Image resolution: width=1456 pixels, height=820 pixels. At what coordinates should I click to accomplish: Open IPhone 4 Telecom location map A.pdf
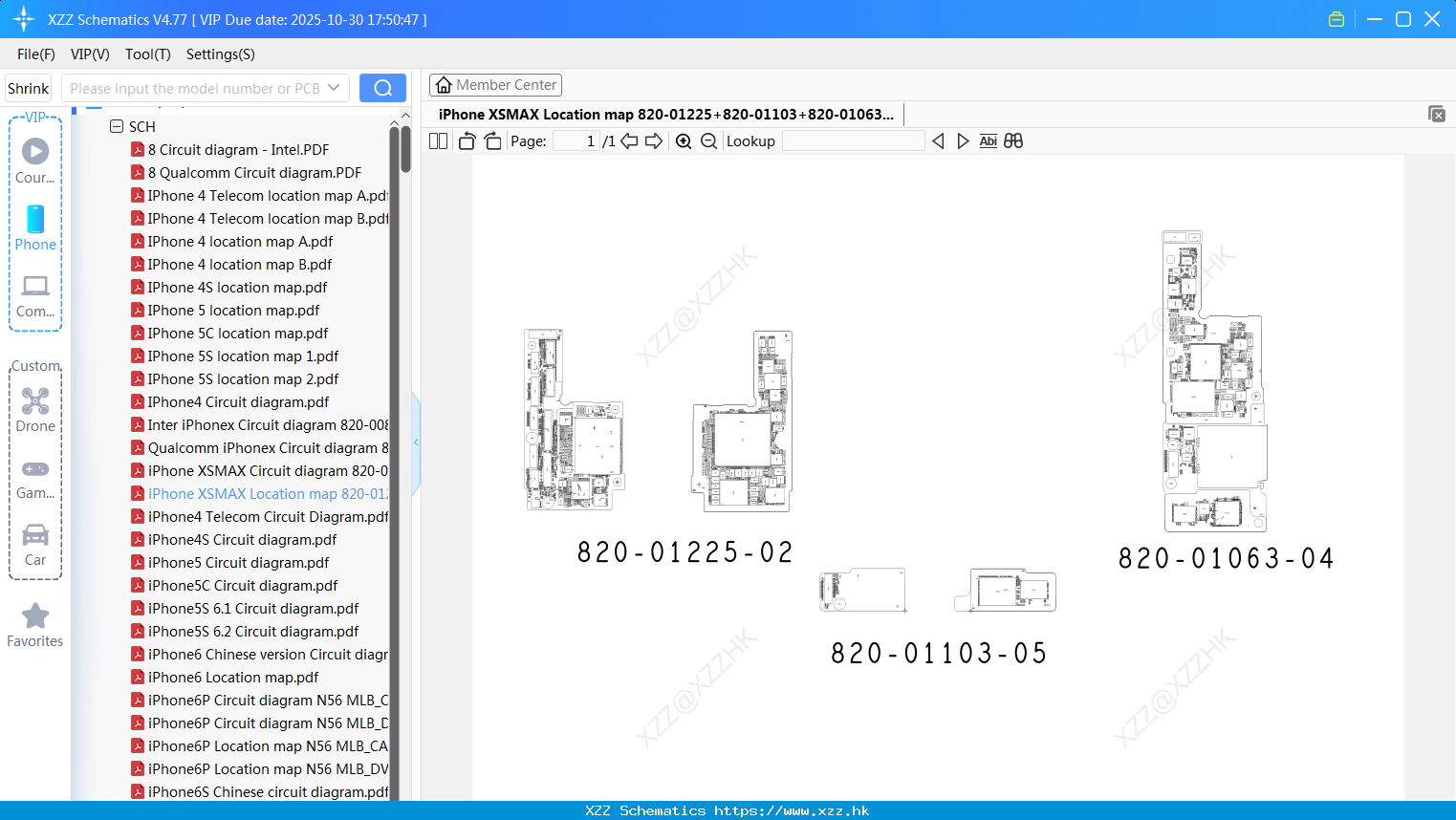[259, 196]
